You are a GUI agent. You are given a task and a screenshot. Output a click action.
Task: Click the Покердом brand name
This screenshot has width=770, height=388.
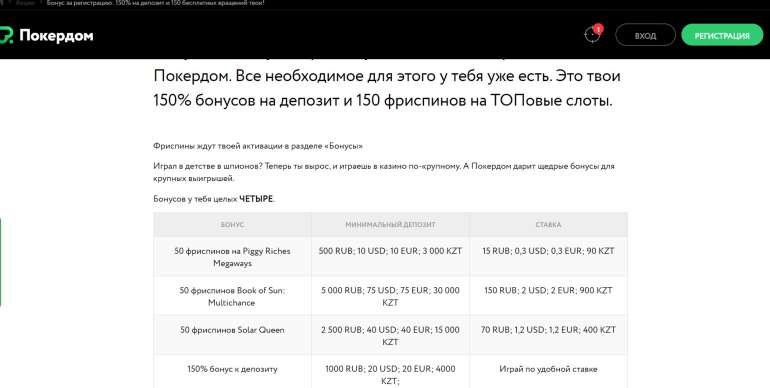pyautogui.click(x=56, y=36)
